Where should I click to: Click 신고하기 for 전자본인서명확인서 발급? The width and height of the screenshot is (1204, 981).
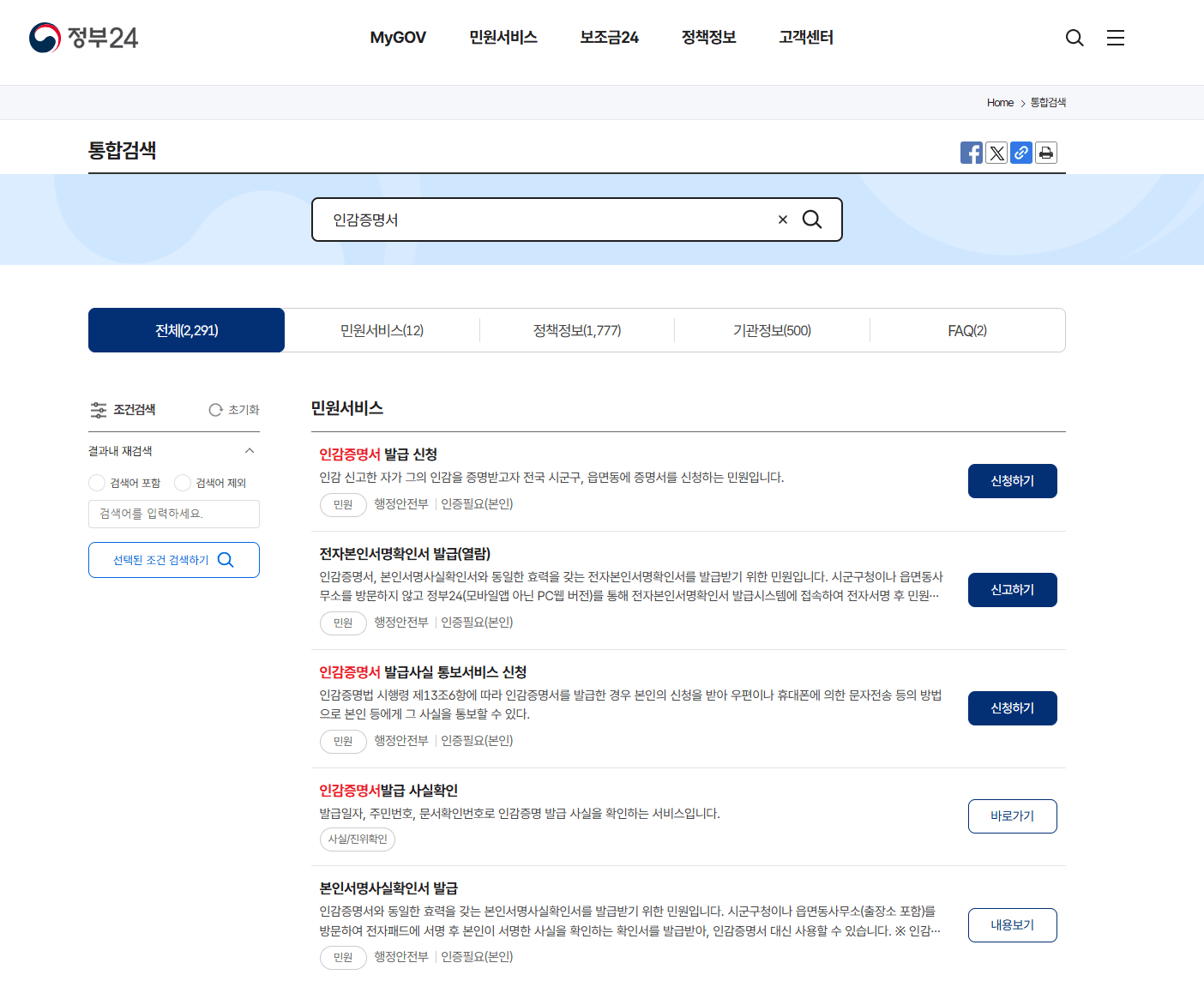point(1013,590)
